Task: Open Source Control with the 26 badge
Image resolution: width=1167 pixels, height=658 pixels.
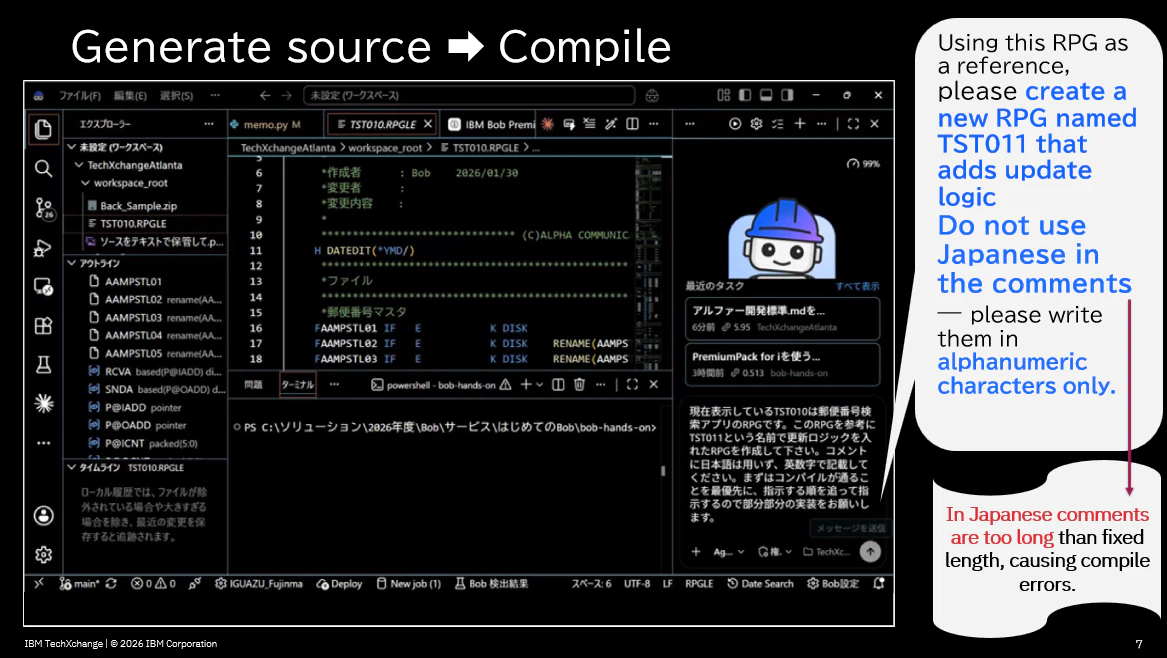Action: (x=44, y=208)
